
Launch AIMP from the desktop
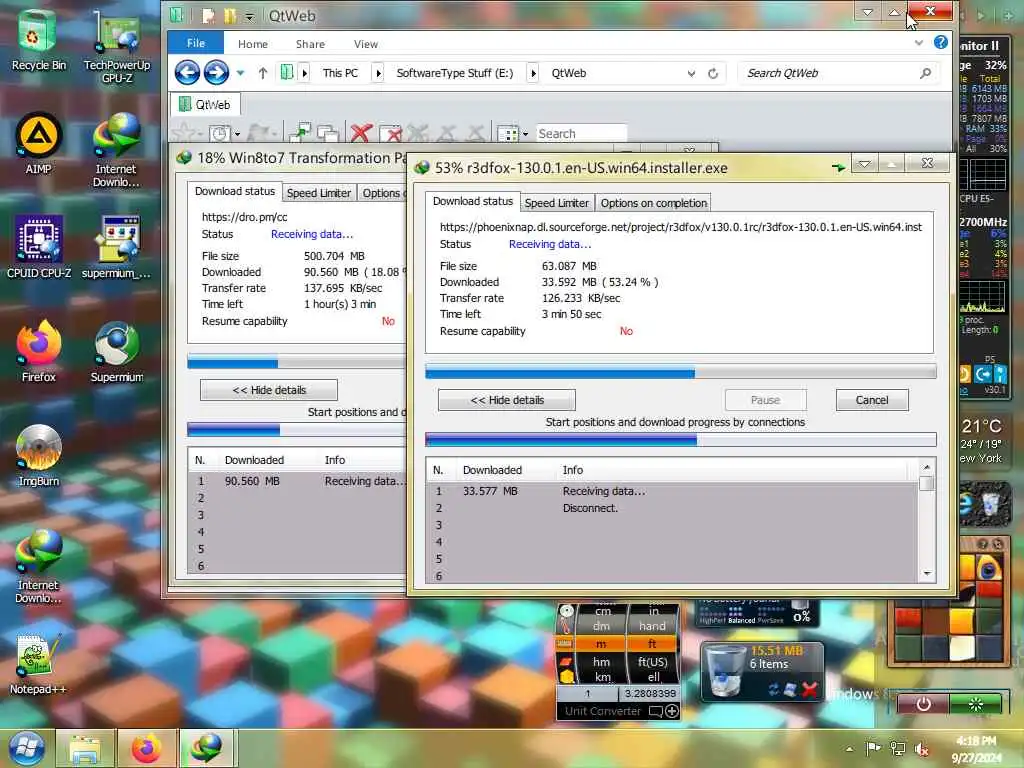[39, 144]
